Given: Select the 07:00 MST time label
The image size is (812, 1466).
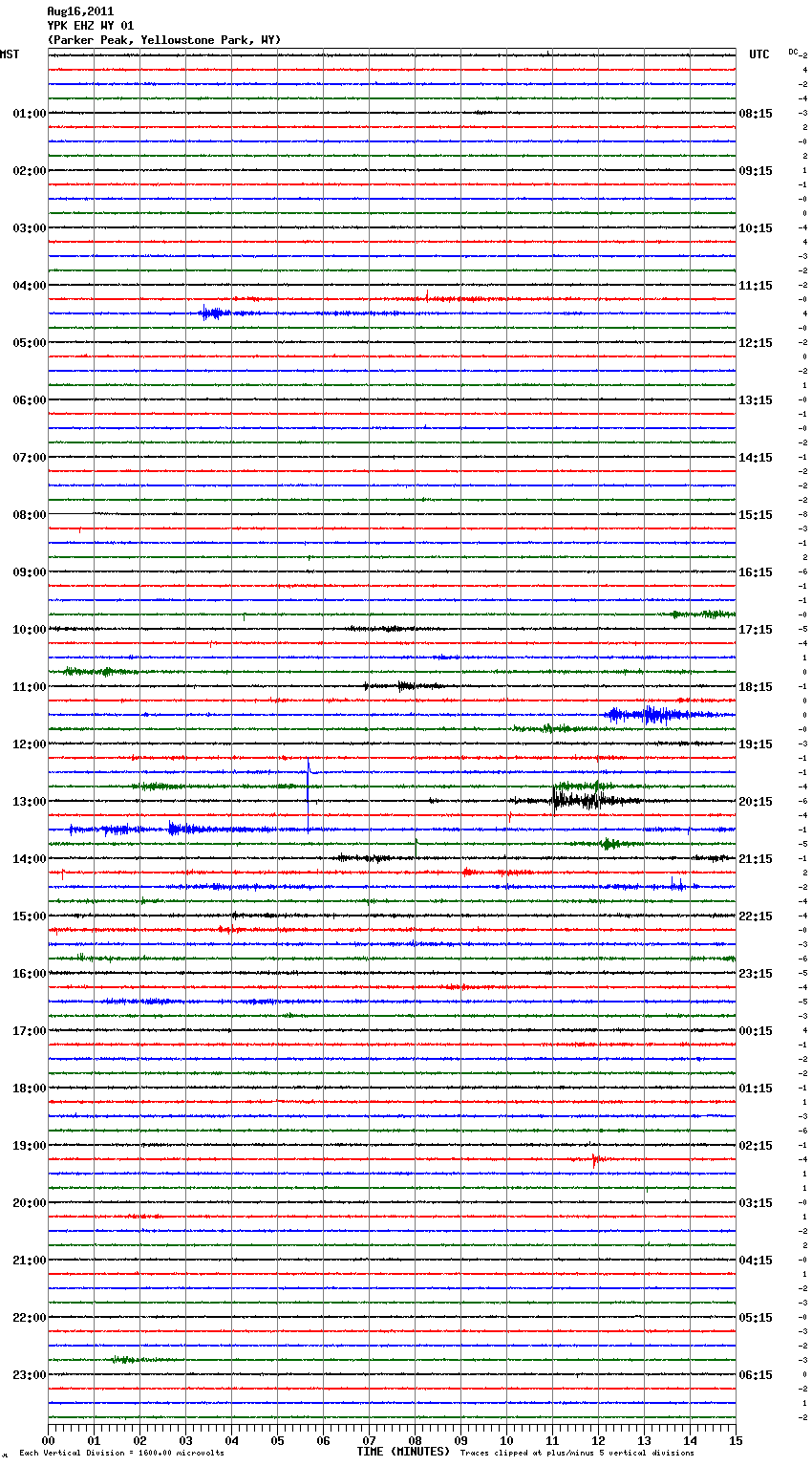Looking at the screenshot, I should click(x=29, y=458).
